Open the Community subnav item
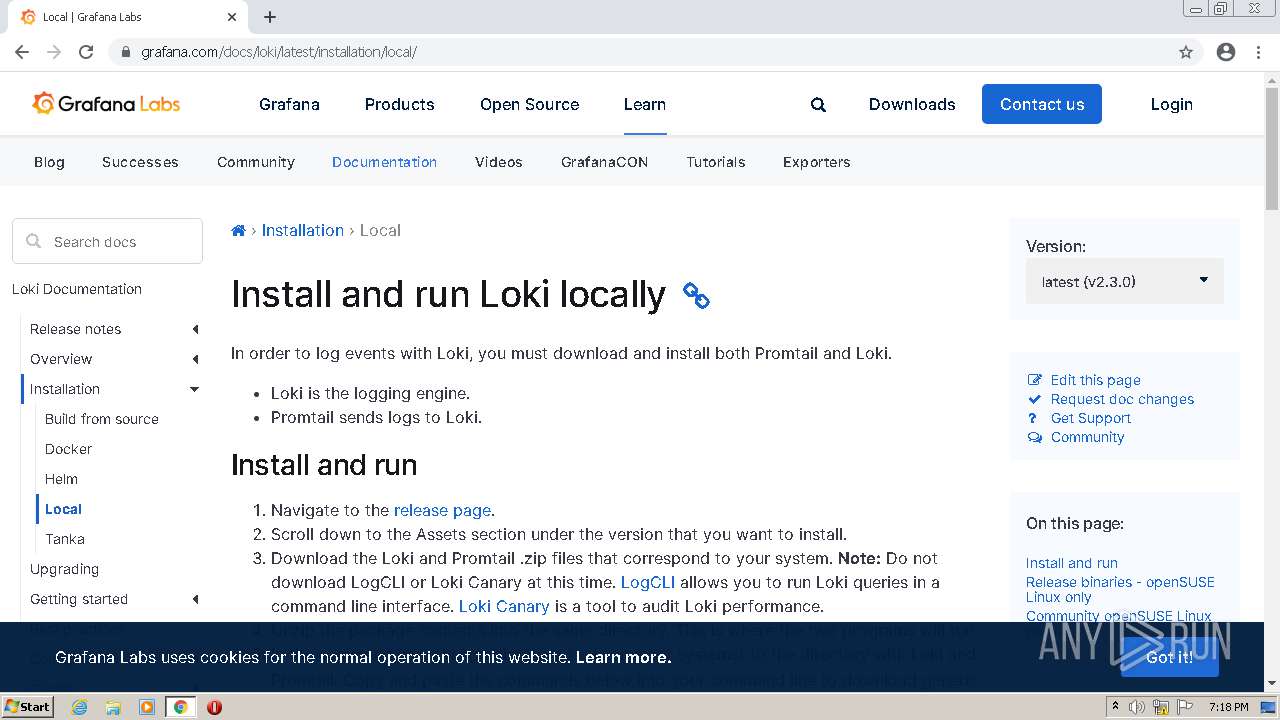The height and width of the screenshot is (720, 1280). tap(256, 162)
